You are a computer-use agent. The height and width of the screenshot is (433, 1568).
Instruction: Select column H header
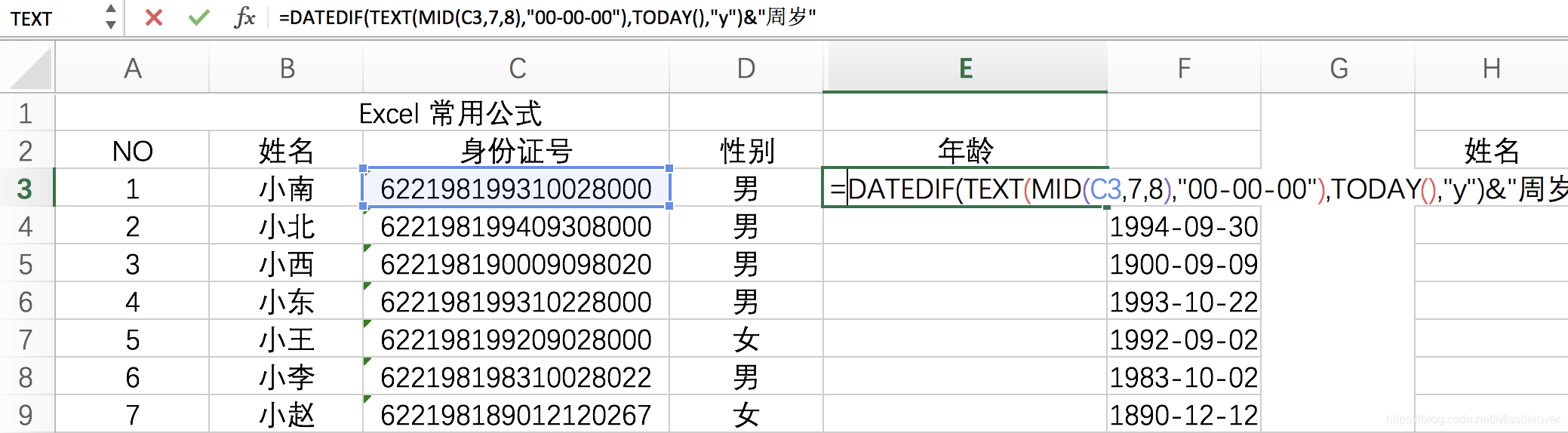tap(1491, 69)
